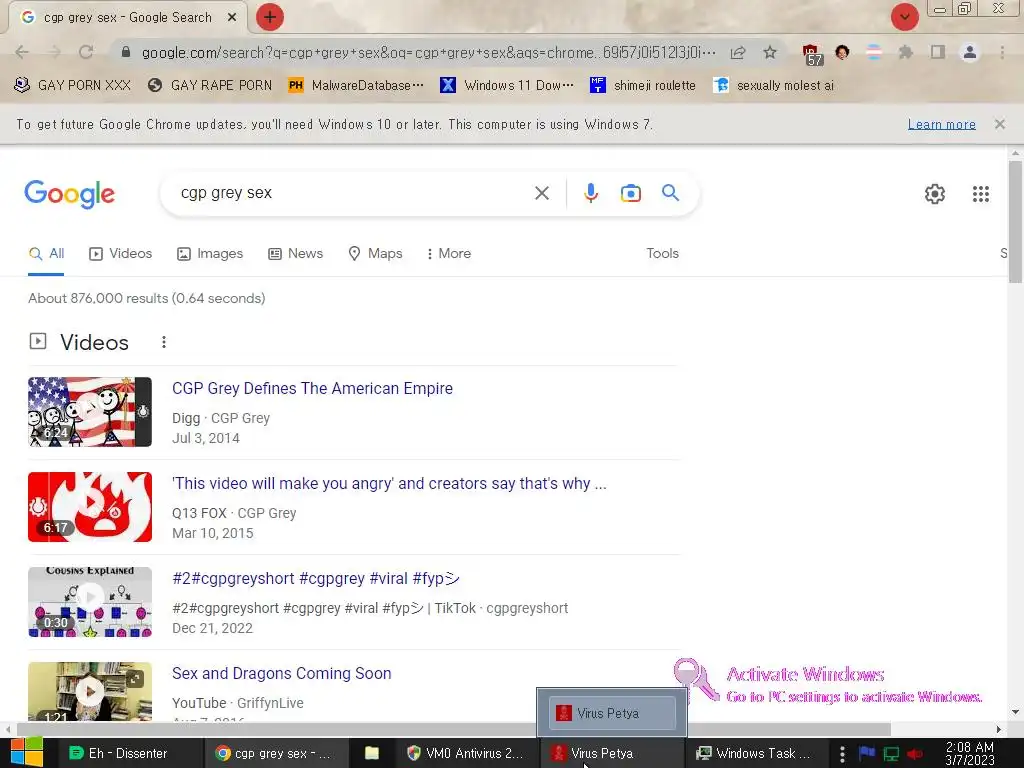Viewport: 1024px width, 768px height.
Task: Click the striped flag extension icon
Action: point(874,52)
